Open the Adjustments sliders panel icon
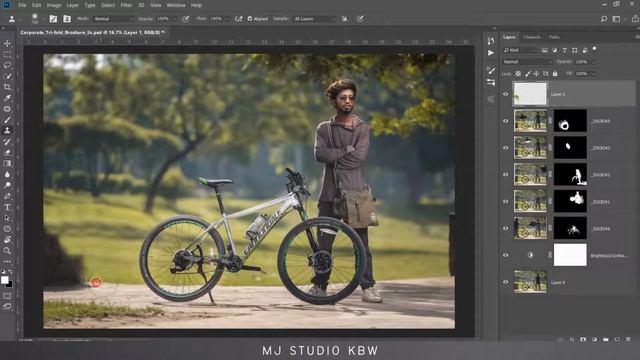This screenshot has width=640, height=360. tap(491, 82)
